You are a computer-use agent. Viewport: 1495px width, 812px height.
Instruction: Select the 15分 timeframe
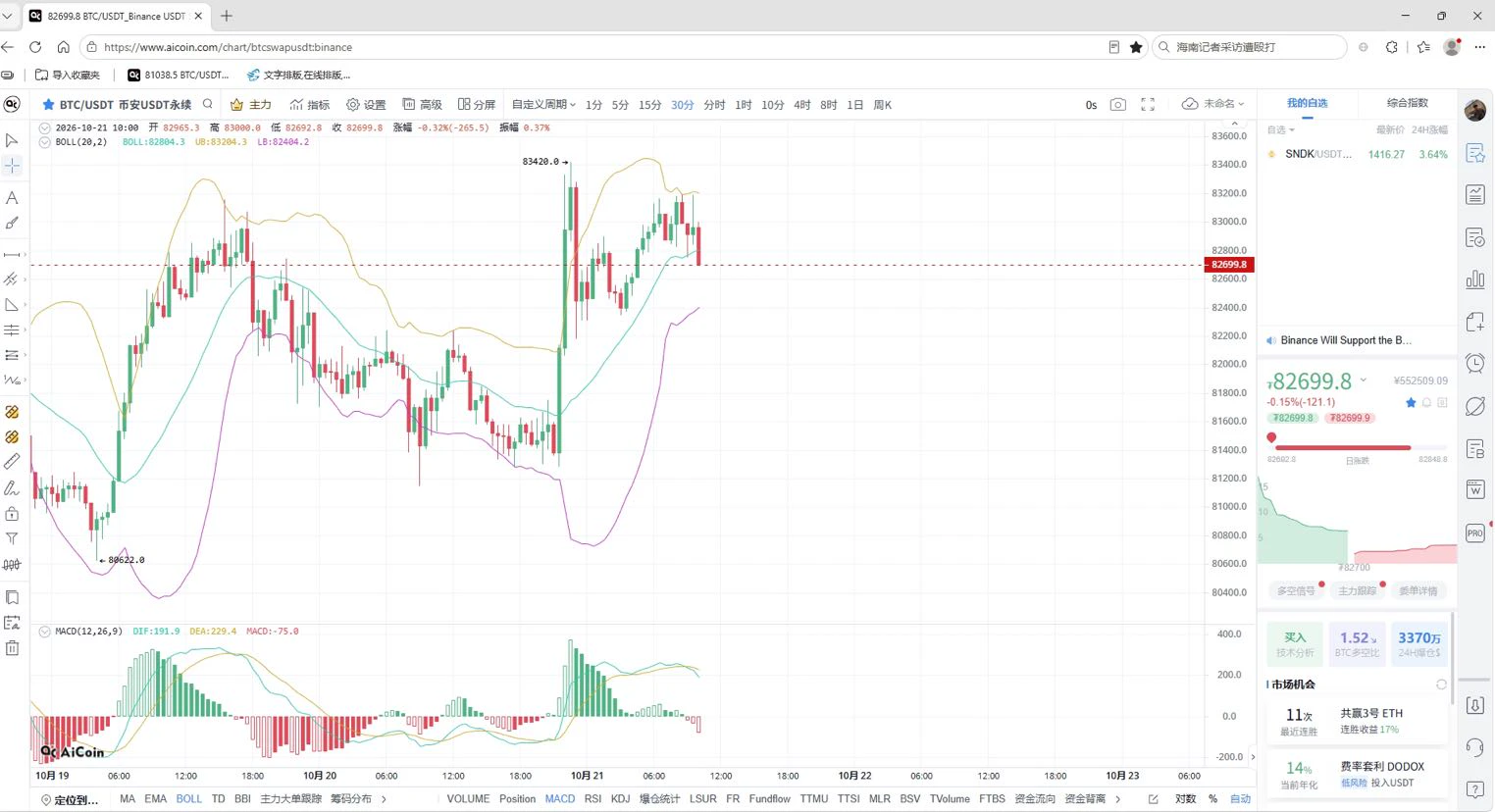point(649,104)
